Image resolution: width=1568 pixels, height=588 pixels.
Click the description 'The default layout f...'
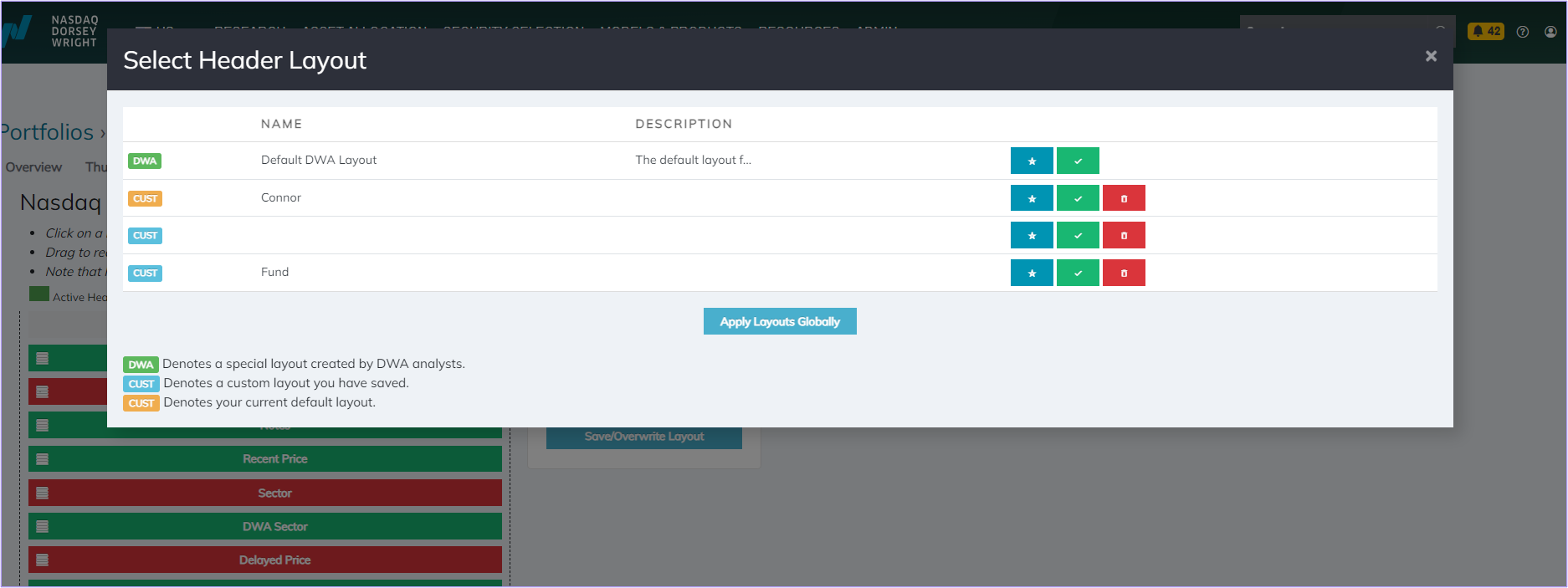(x=693, y=160)
